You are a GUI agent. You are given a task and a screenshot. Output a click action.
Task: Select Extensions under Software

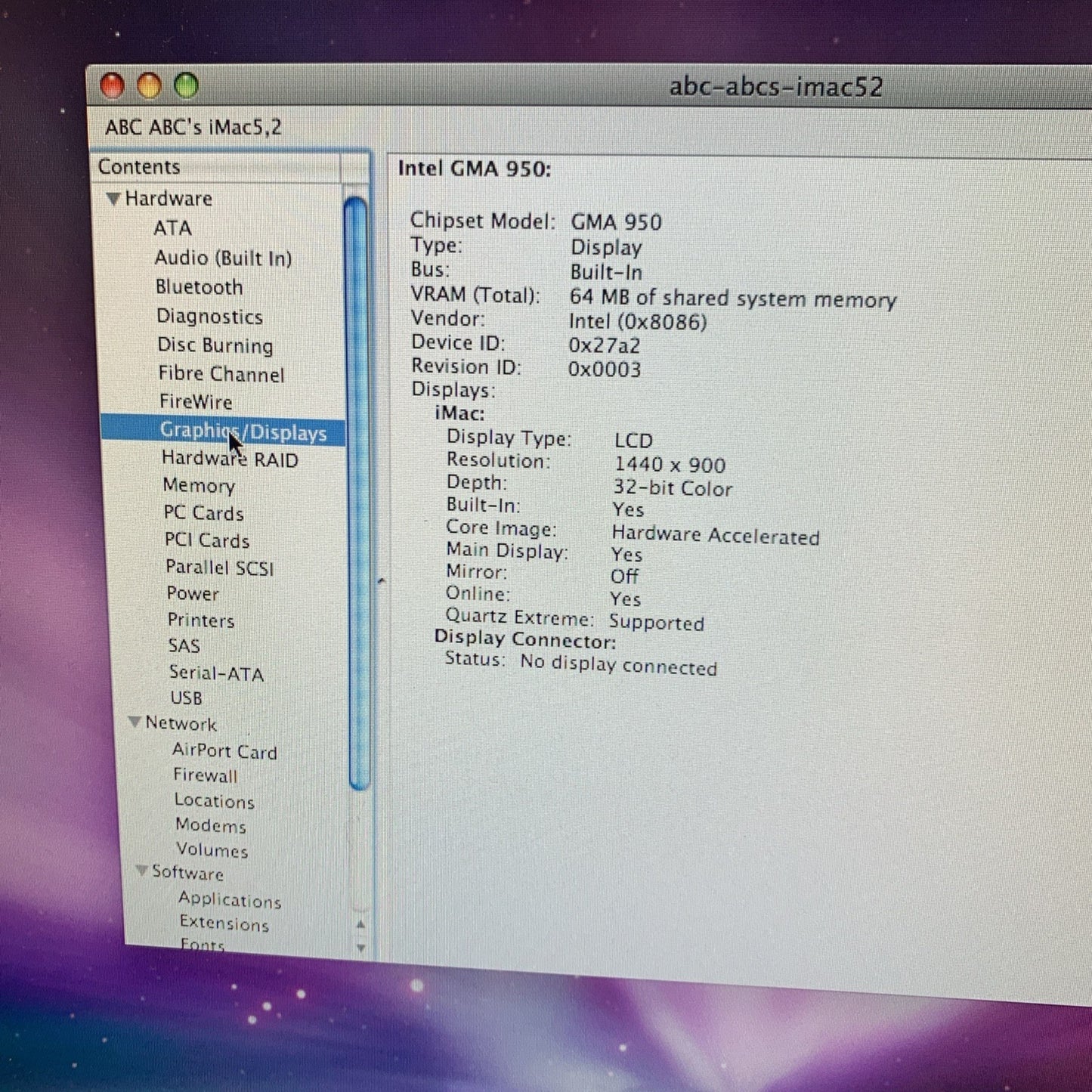click(x=224, y=923)
